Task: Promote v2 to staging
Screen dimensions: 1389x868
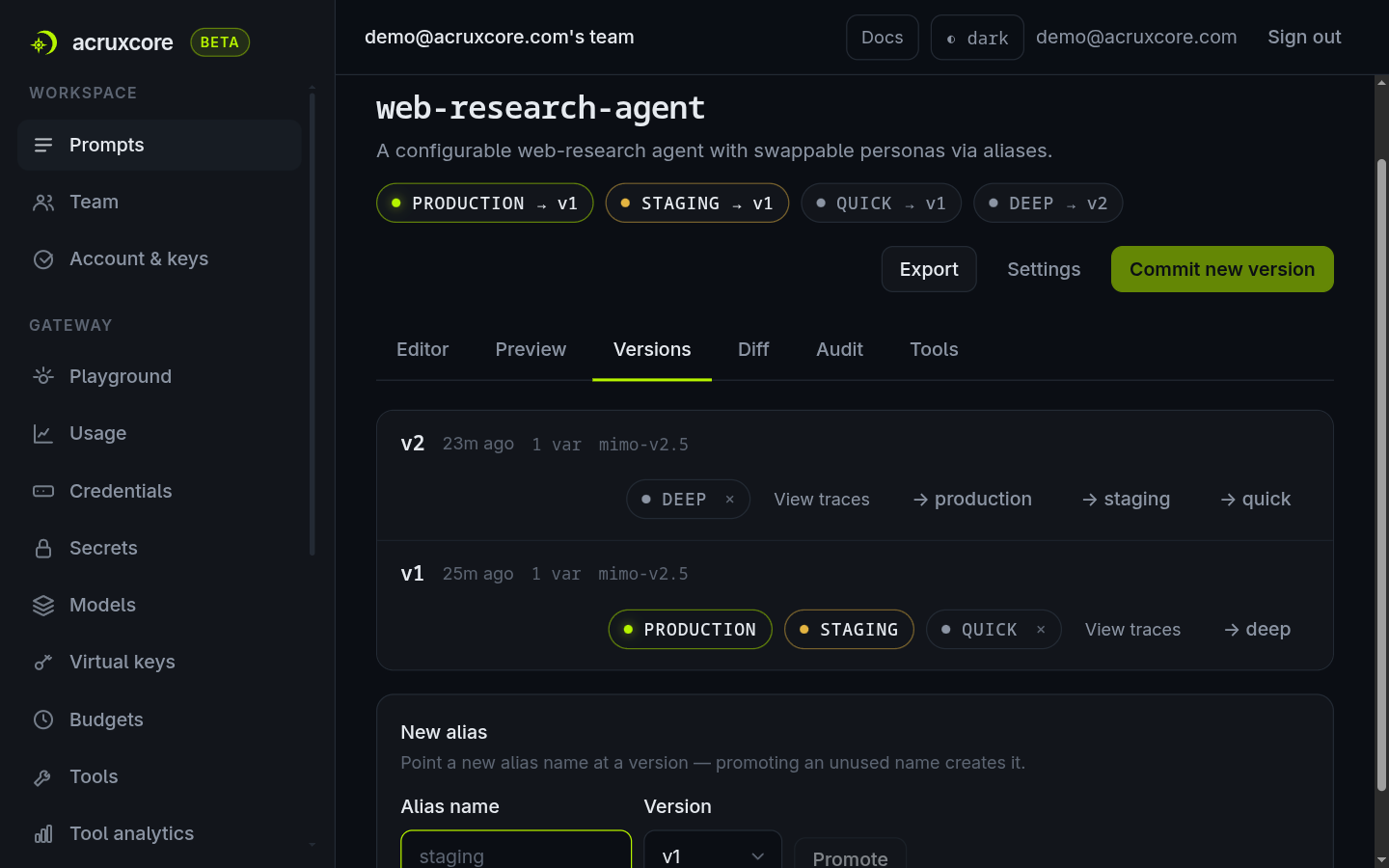Action: 1126,500
